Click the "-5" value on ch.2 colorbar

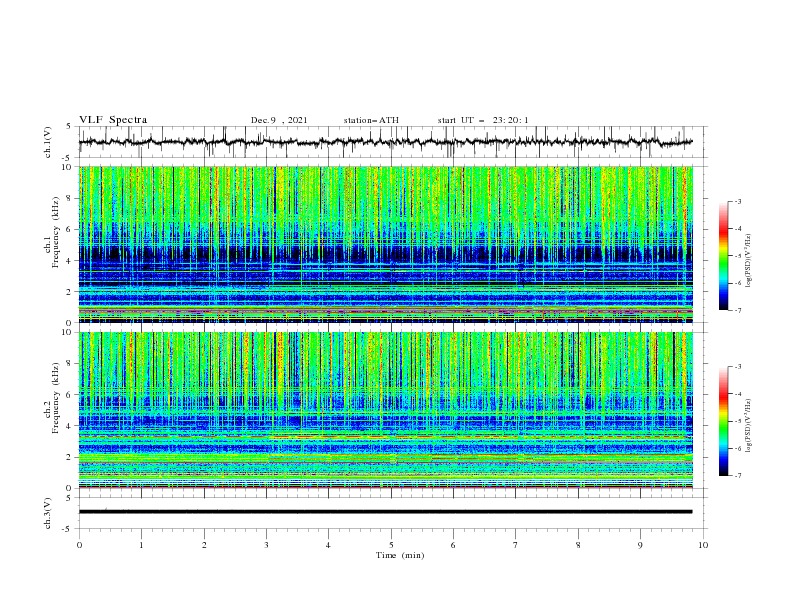(x=737, y=421)
